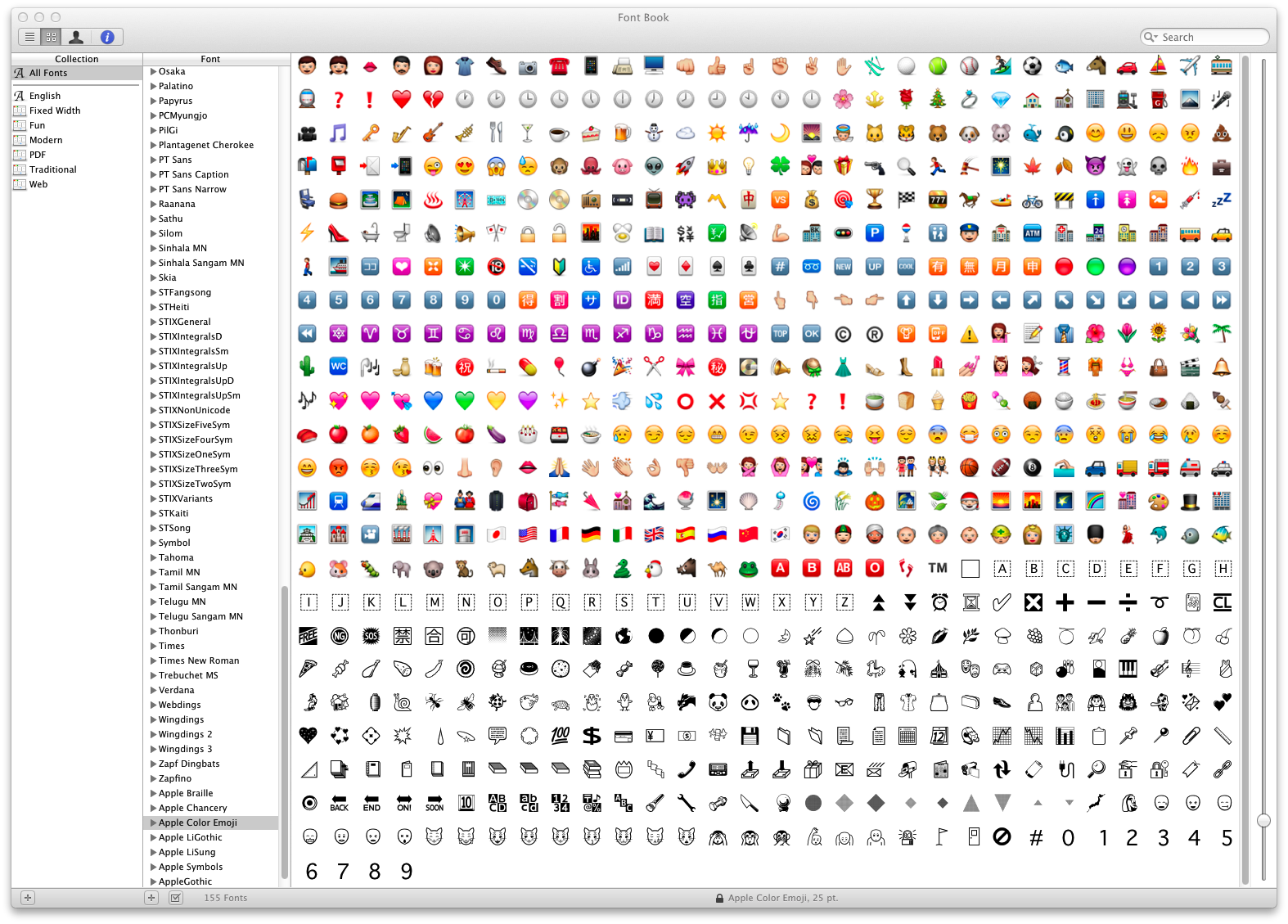Click into the Search field
This screenshot has height=924, width=1288.
click(1211, 37)
